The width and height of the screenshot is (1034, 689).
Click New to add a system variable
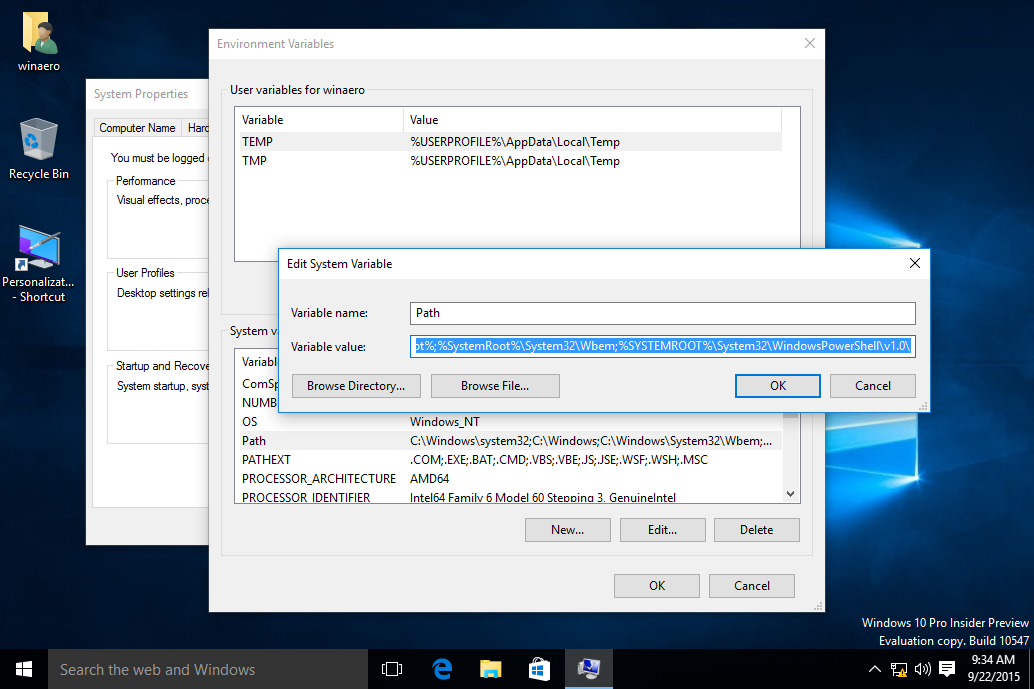tap(567, 530)
